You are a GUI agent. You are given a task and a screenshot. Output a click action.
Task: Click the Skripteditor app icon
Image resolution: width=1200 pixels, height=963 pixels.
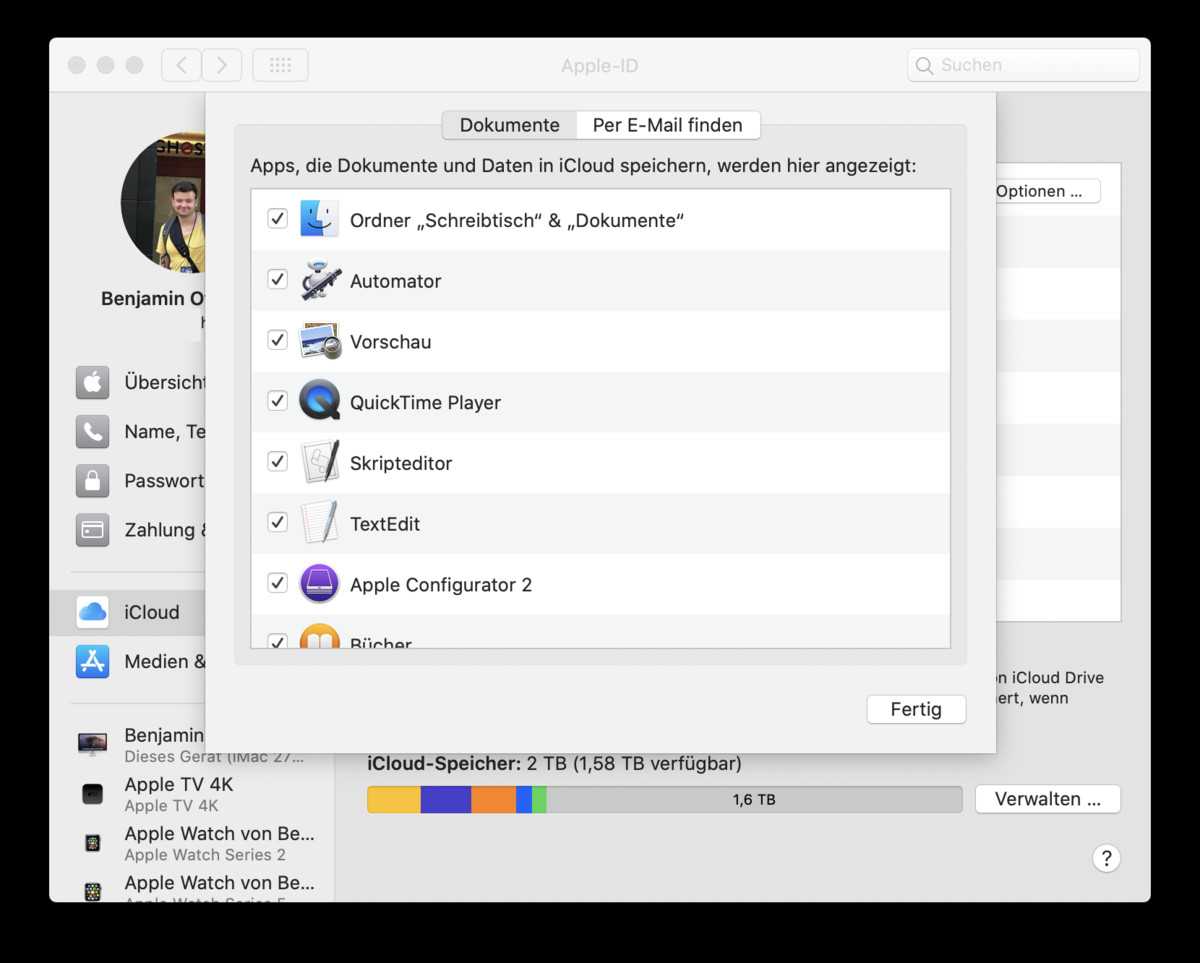pyautogui.click(x=320, y=462)
